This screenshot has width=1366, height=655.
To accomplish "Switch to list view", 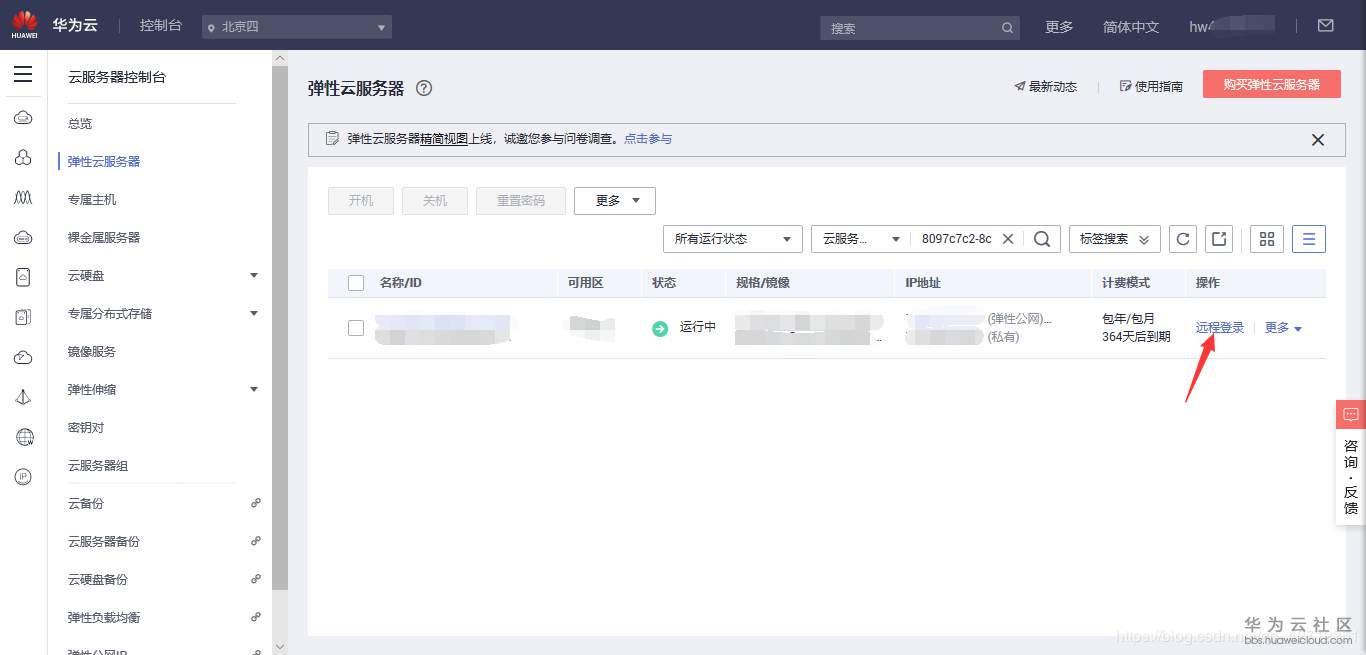I will (x=1309, y=239).
